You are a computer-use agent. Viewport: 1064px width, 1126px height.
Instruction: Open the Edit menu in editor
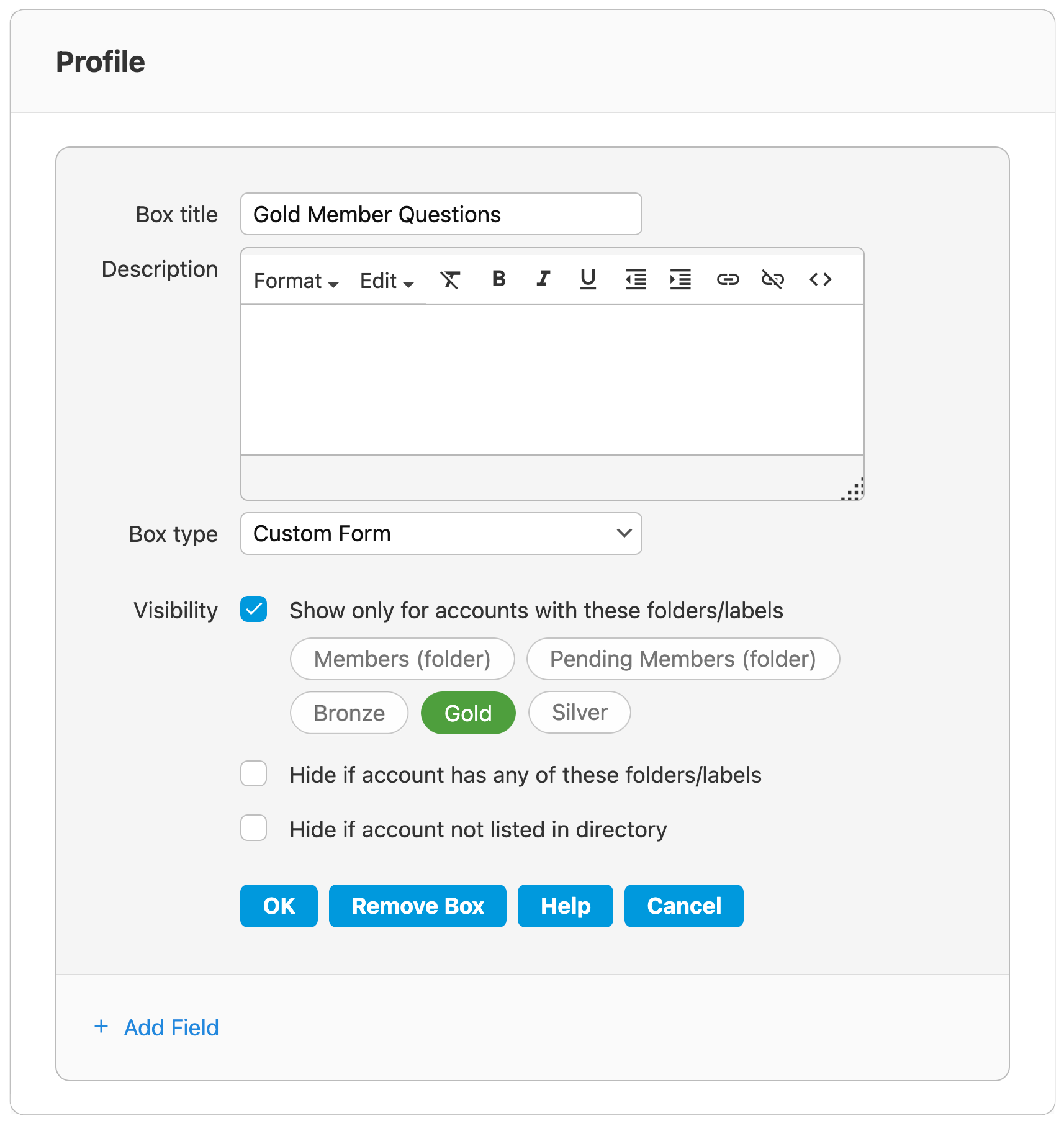386,281
